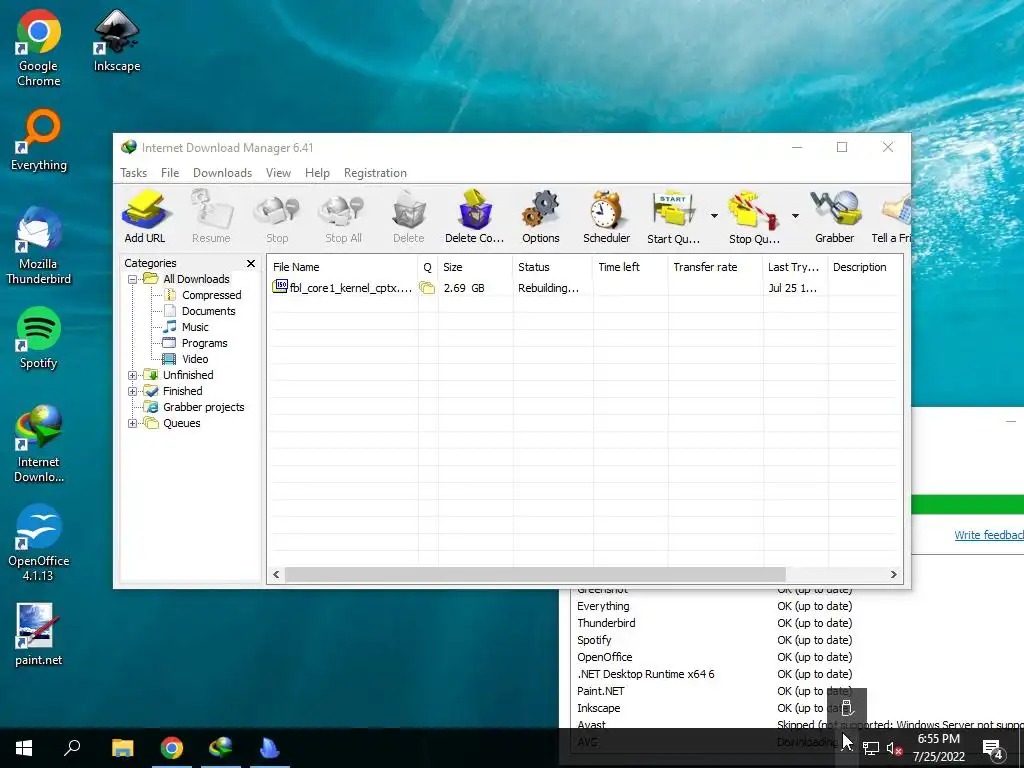Click the muted volume tray icon
Image resolution: width=1024 pixels, height=768 pixels.
894,748
